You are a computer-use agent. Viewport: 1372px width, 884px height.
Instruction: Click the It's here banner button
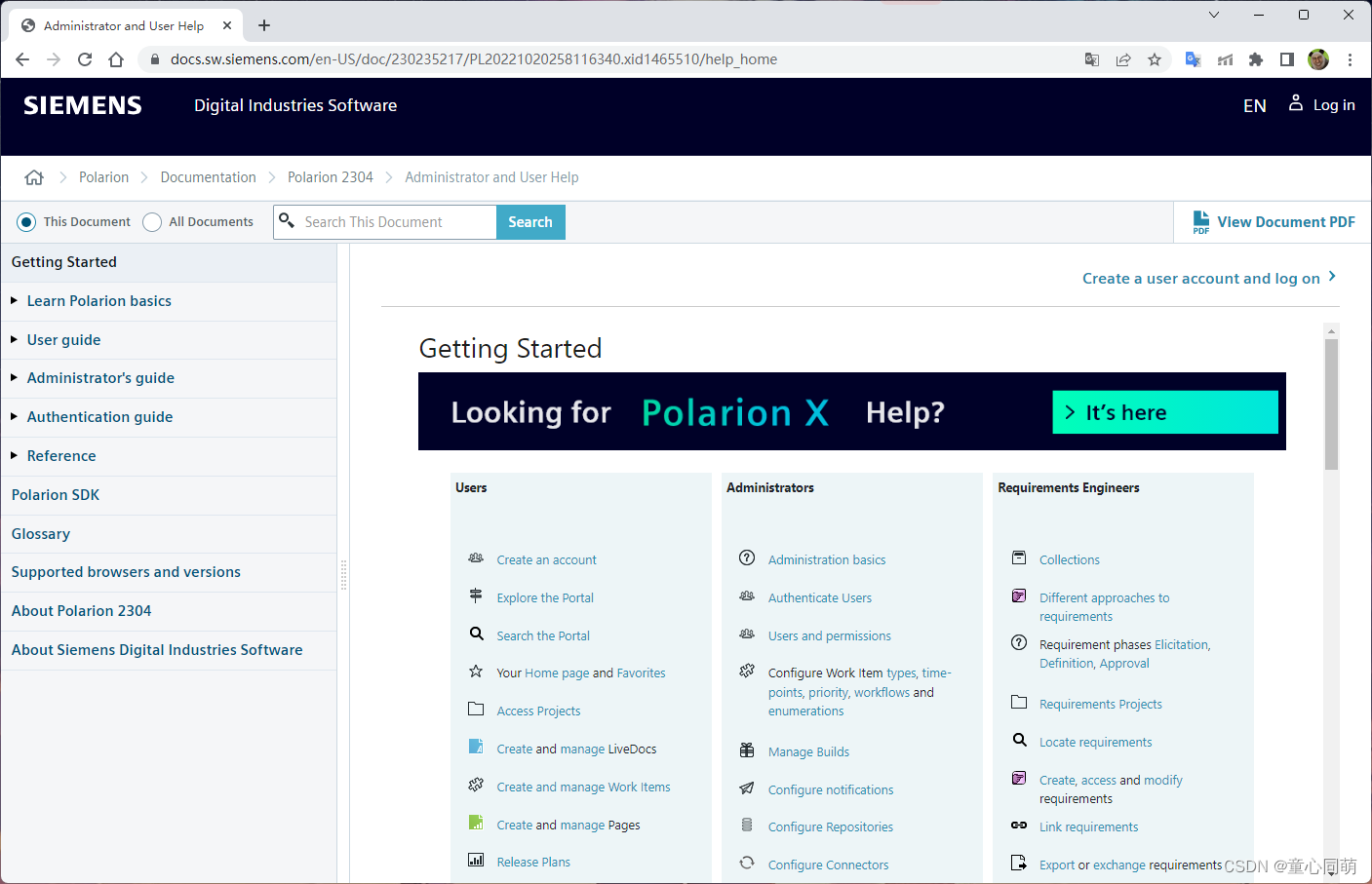[1165, 412]
